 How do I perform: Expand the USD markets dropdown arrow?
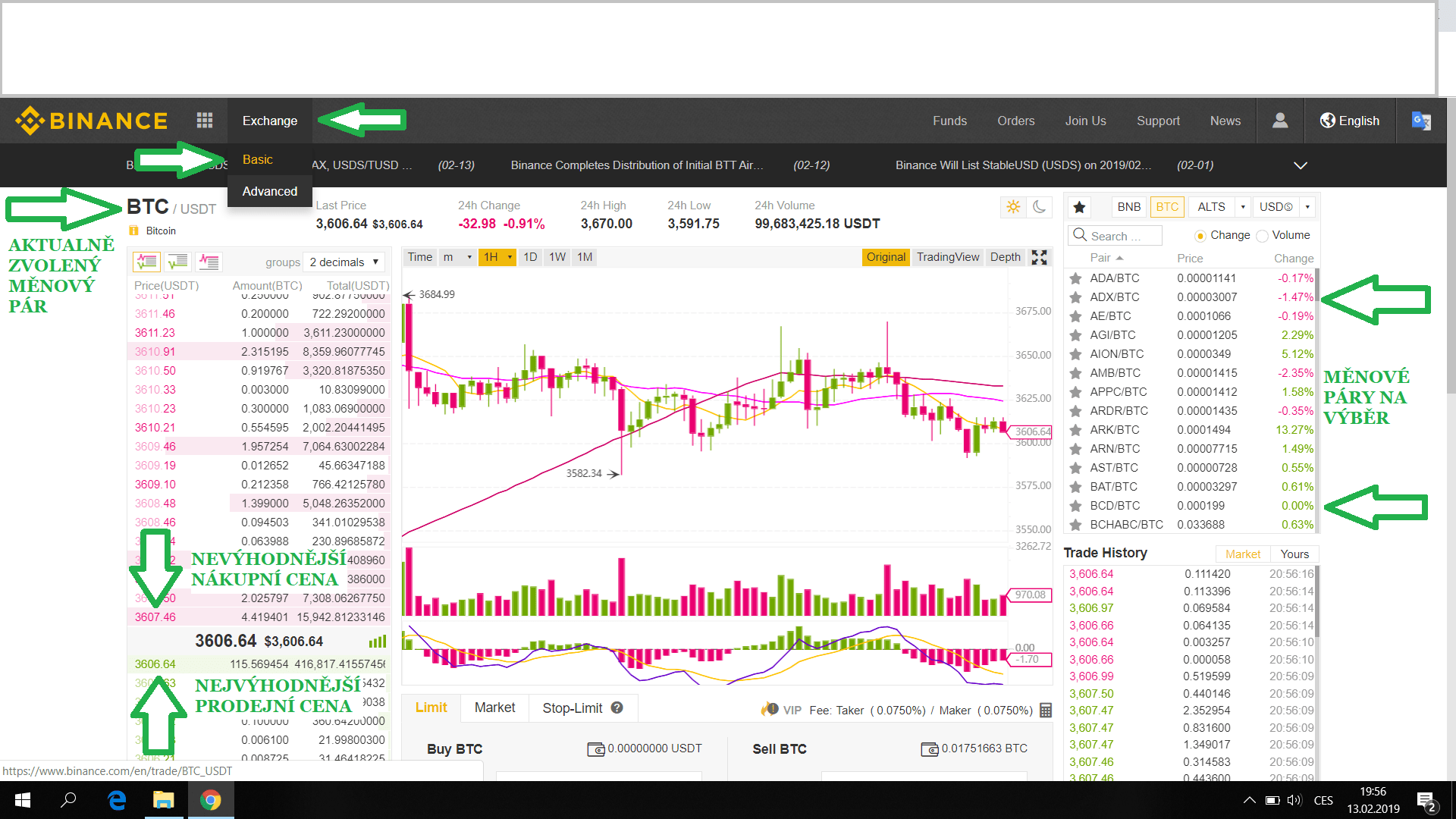tap(1307, 207)
